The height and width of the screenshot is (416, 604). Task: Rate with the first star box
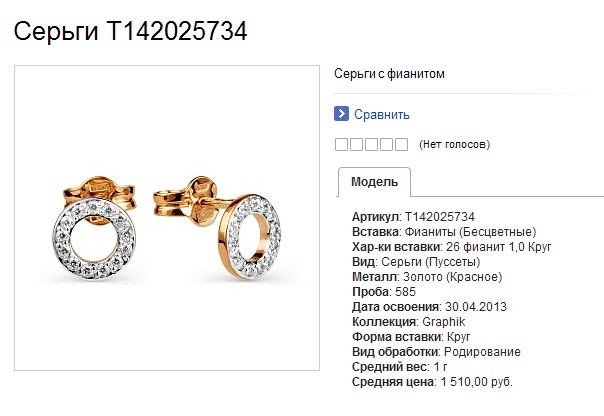point(341,145)
